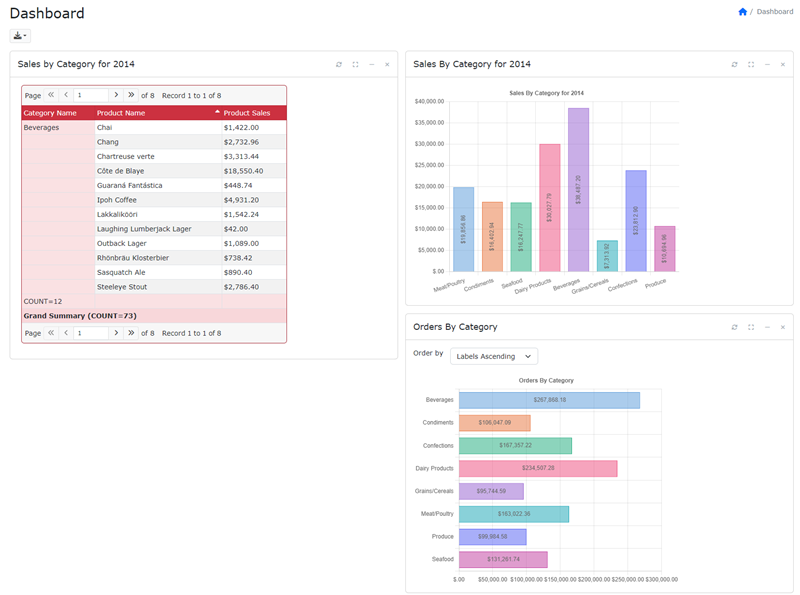The image size is (800, 595).
Task: Collapse the Orders By Category panel
Action: (767, 327)
